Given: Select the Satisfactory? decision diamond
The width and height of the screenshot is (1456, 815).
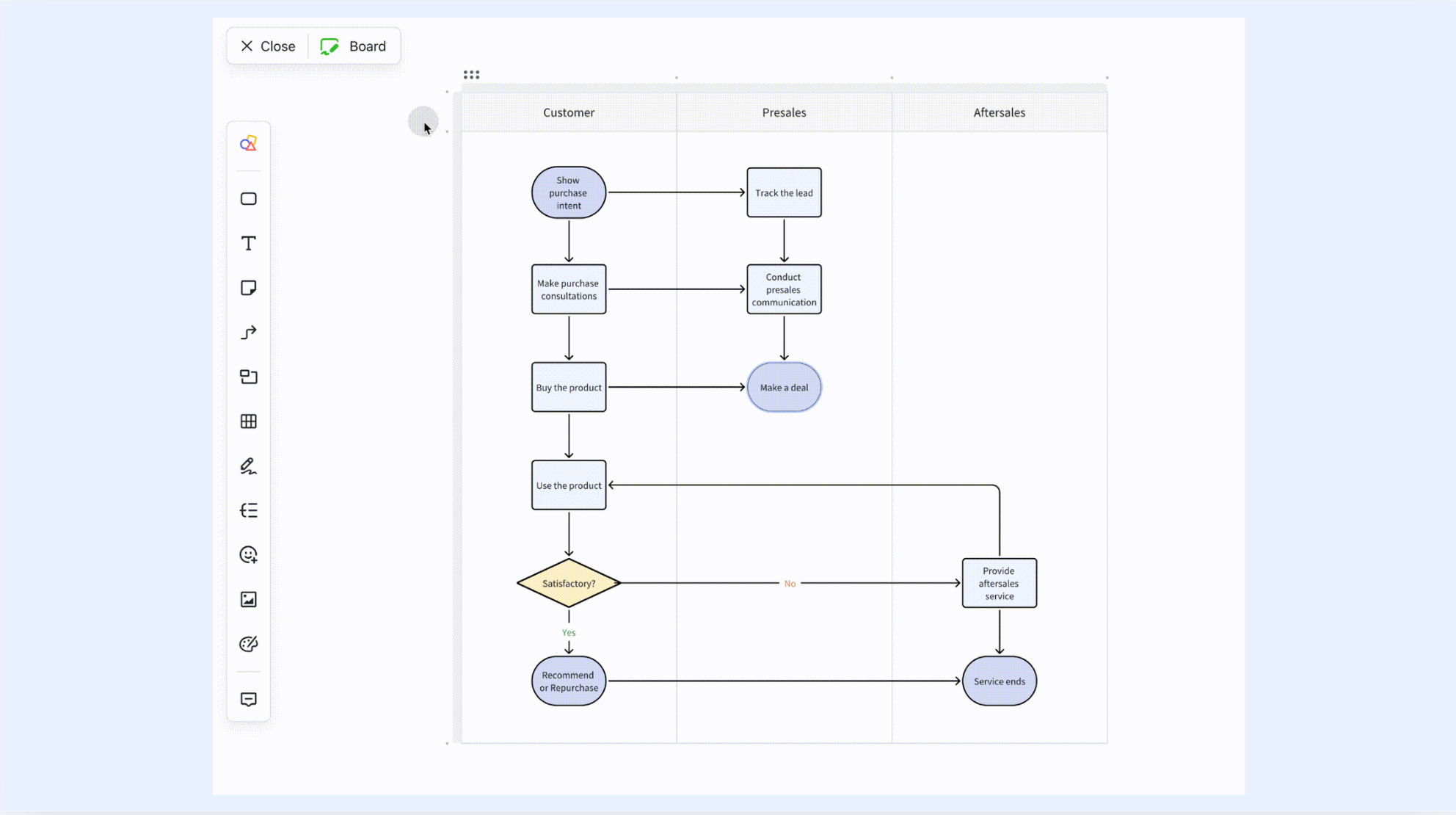Looking at the screenshot, I should (569, 583).
